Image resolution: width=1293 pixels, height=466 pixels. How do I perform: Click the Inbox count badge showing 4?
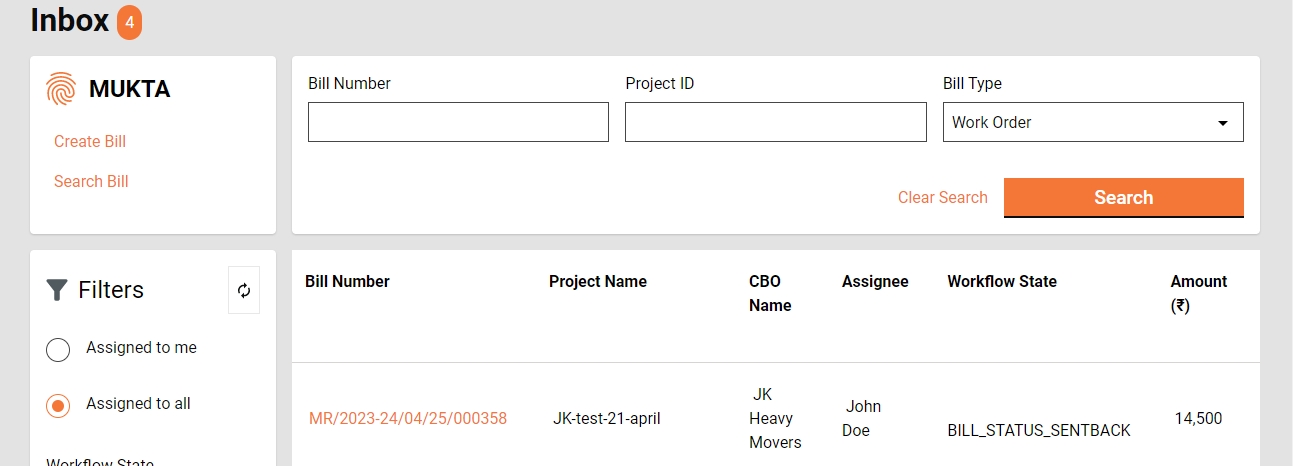(129, 22)
